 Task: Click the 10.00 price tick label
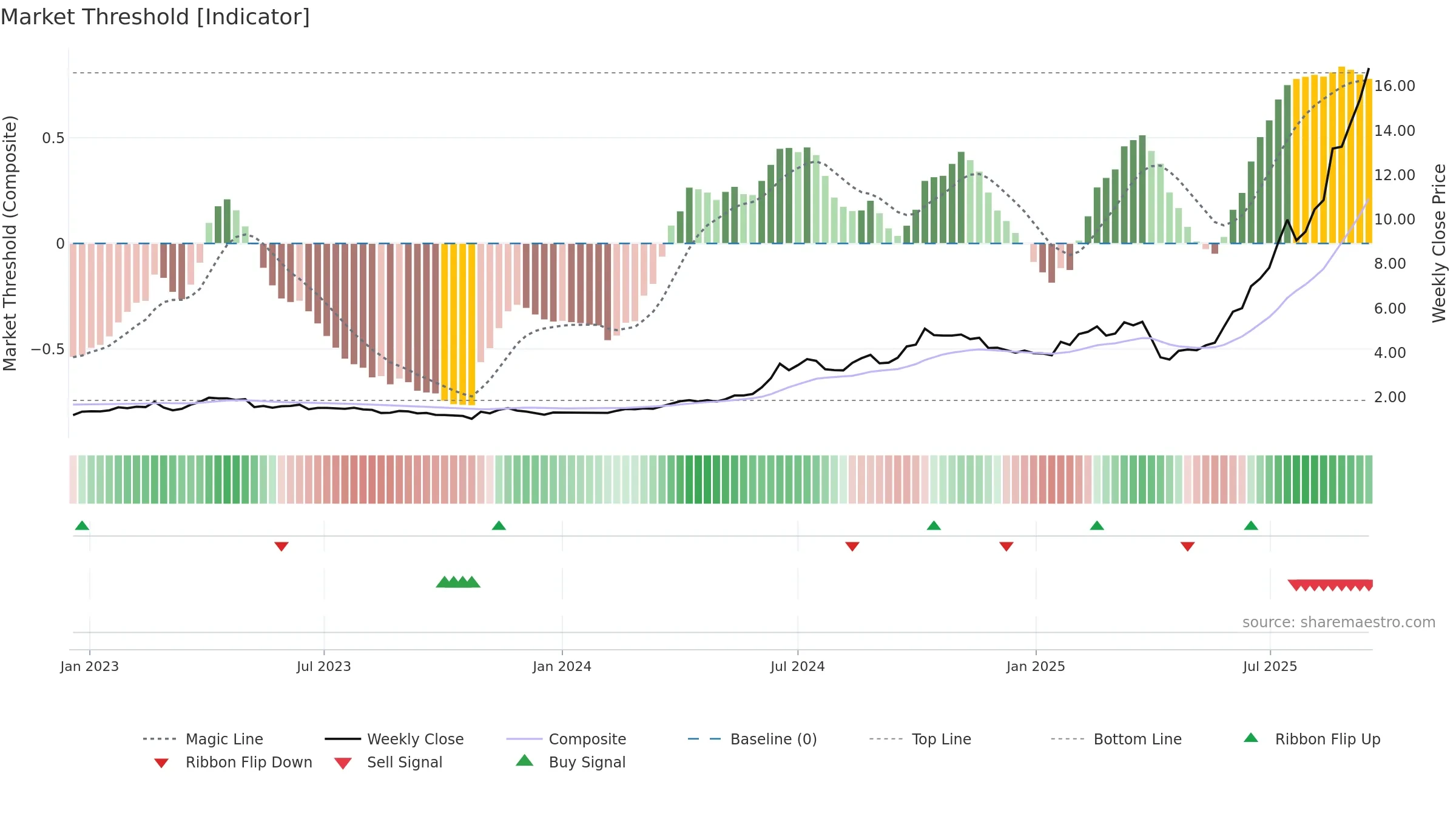click(x=1395, y=219)
